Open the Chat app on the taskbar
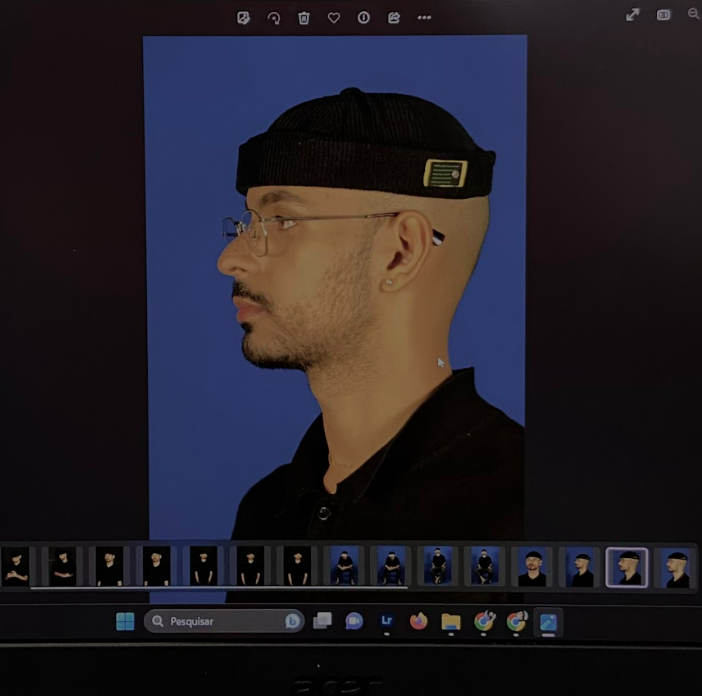 [x=354, y=621]
